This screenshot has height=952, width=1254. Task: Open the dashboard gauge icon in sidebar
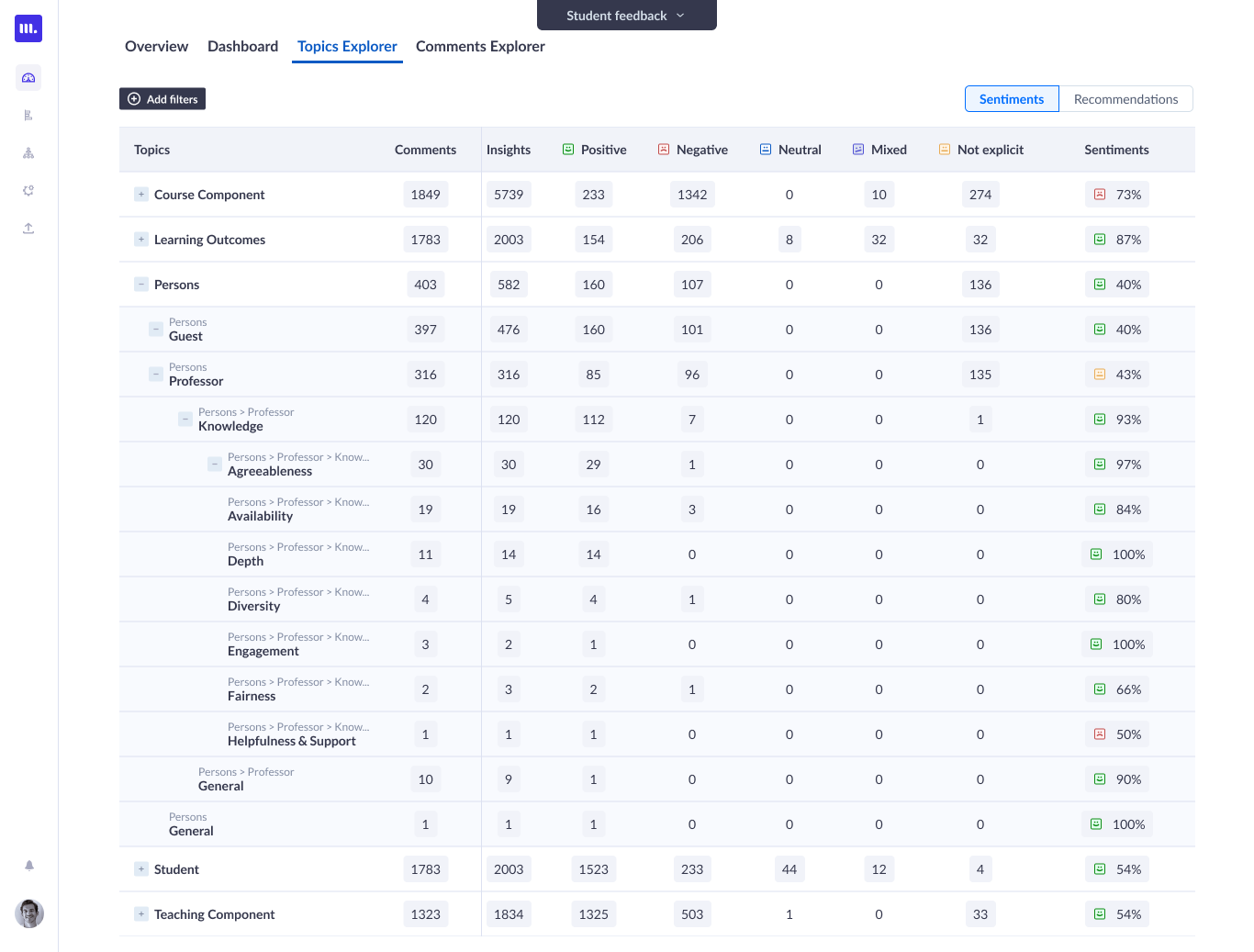coord(28,78)
